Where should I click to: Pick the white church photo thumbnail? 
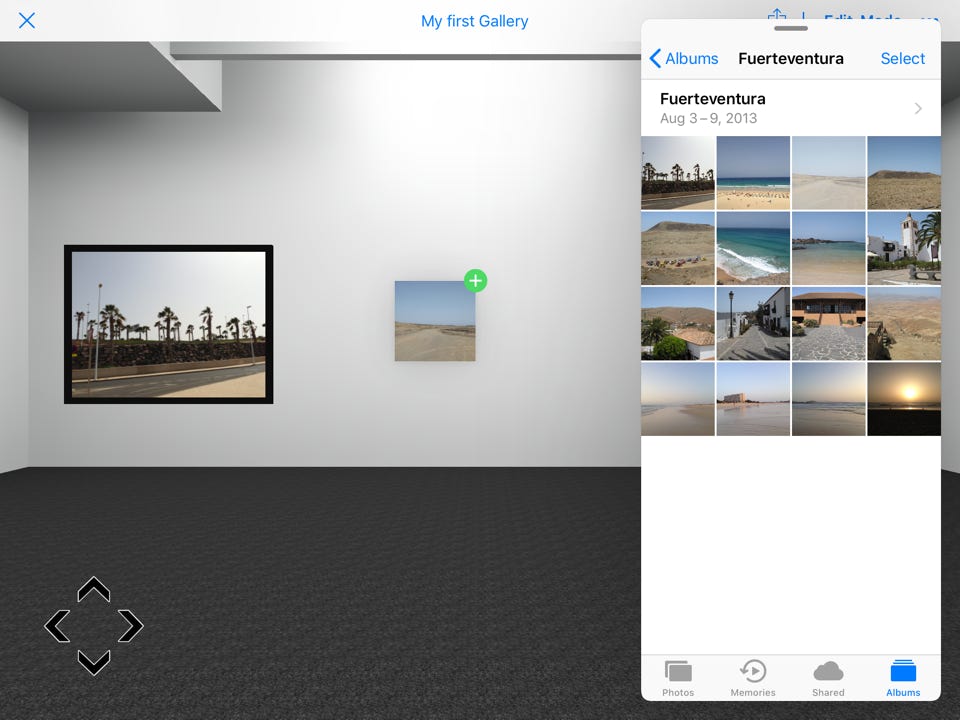tap(904, 248)
